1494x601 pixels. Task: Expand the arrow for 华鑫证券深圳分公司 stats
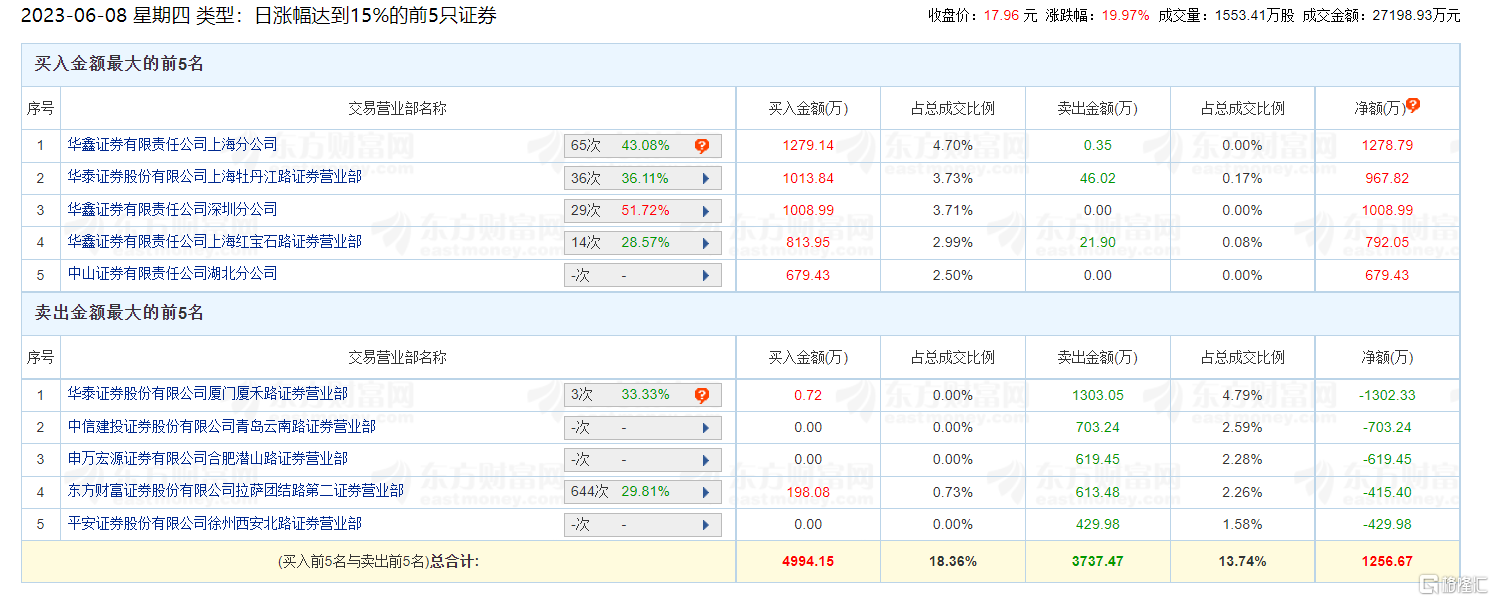coord(706,212)
